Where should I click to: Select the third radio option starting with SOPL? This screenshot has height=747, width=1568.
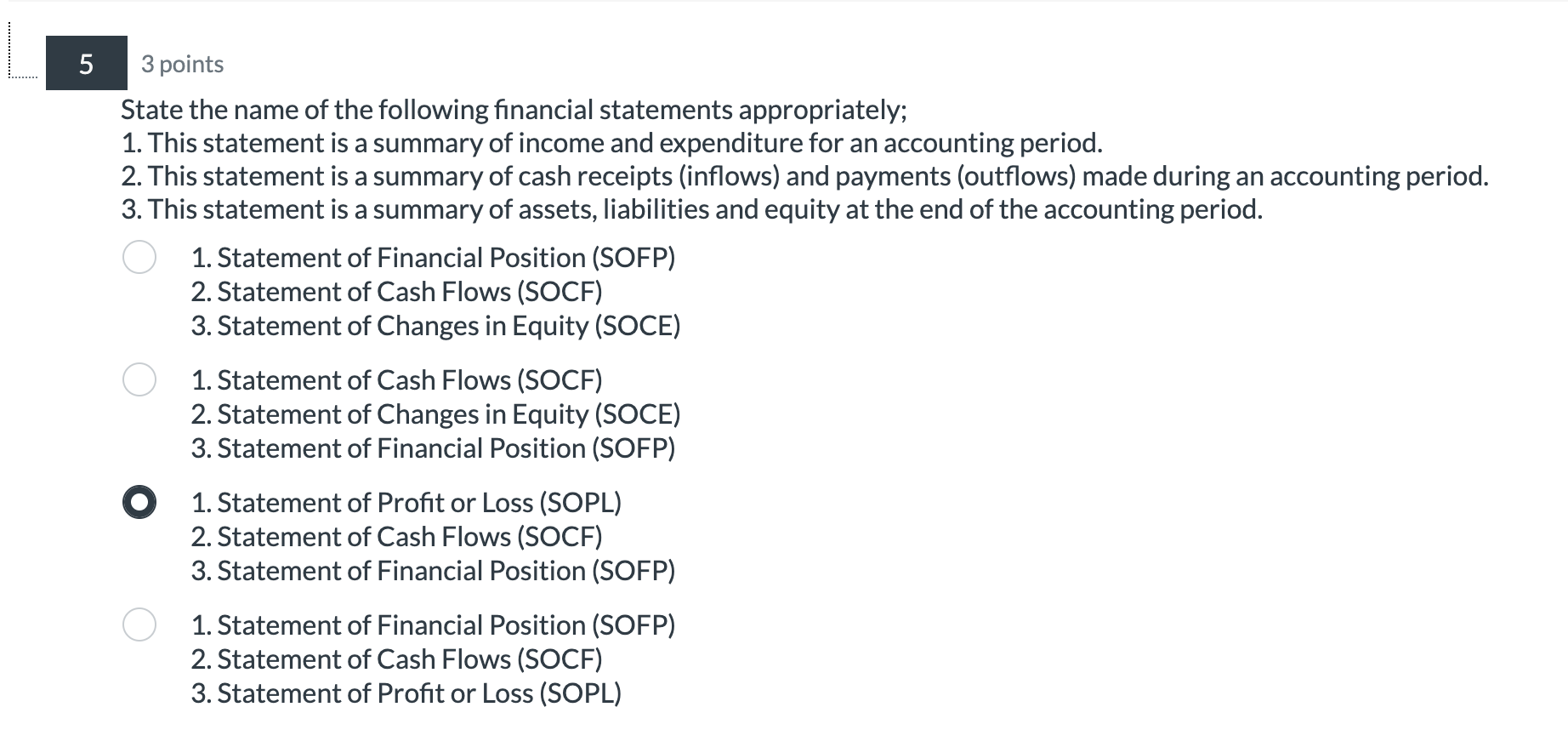(139, 503)
